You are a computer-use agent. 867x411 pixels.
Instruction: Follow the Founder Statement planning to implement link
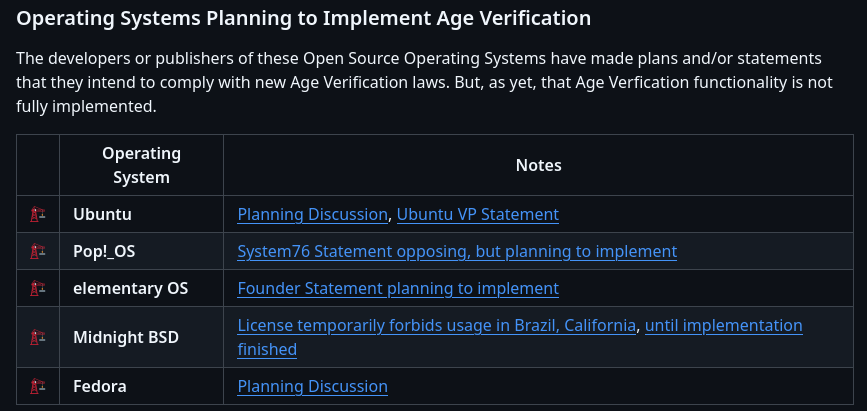[x=397, y=288]
